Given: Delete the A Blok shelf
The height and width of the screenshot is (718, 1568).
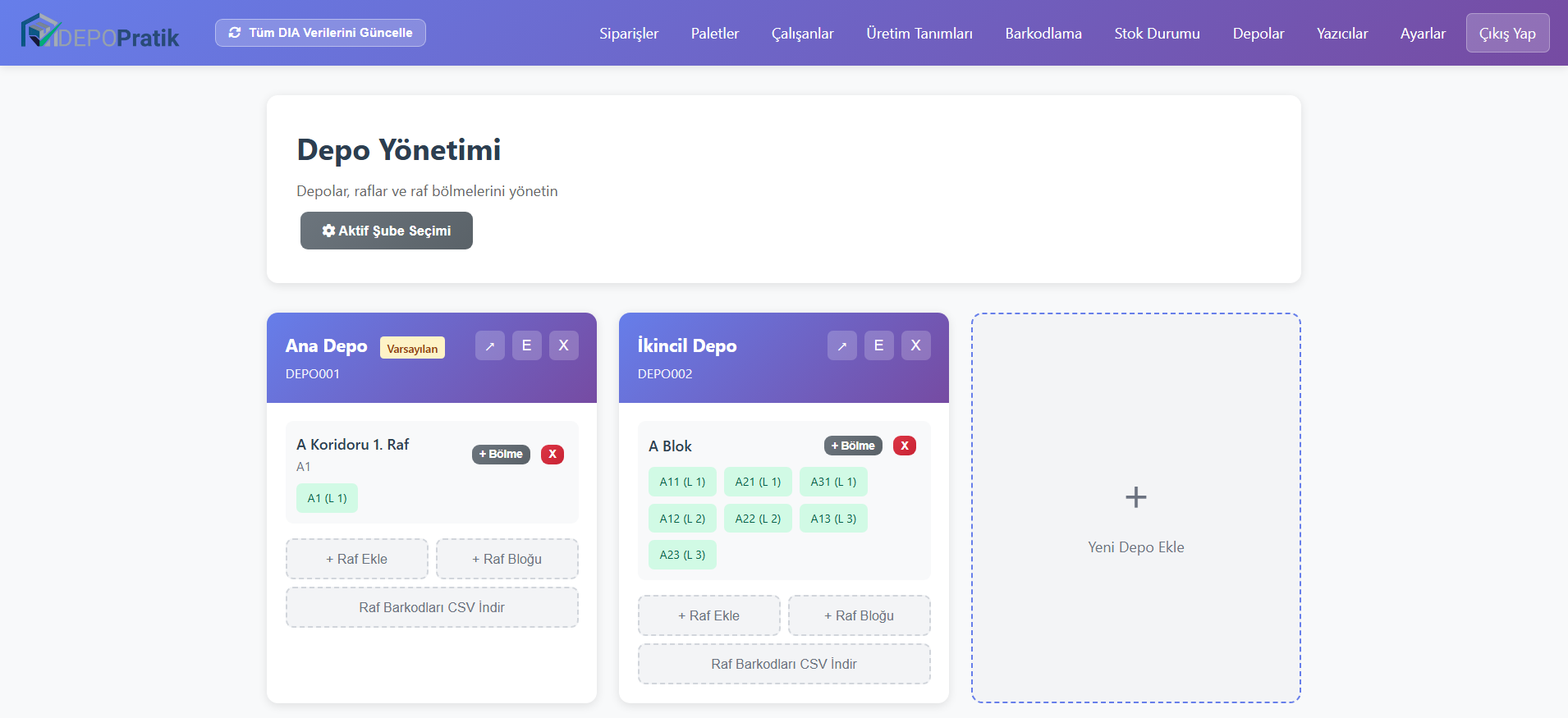Looking at the screenshot, I should click(904, 446).
